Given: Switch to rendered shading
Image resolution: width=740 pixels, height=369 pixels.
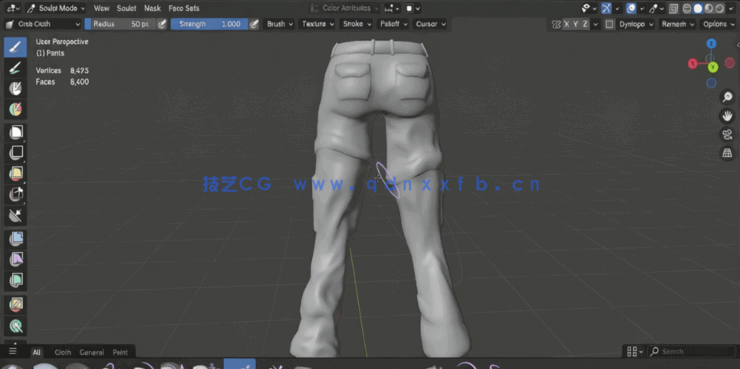Looking at the screenshot, I should click(719, 8).
